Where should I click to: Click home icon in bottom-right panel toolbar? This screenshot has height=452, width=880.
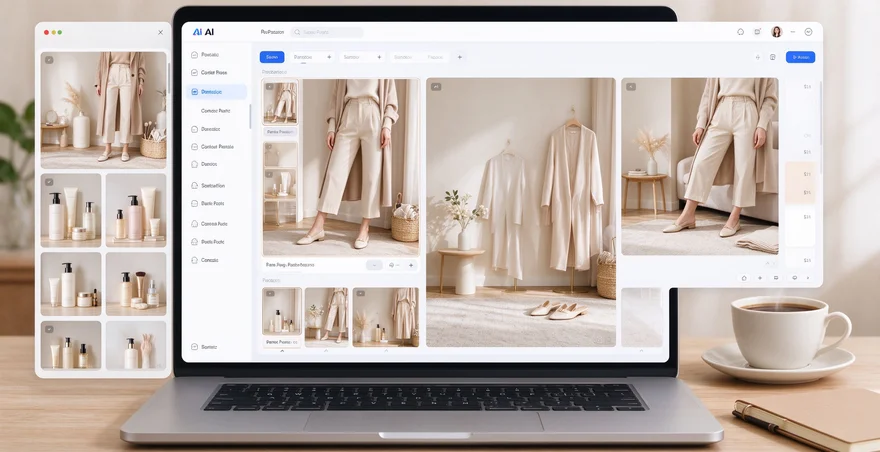click(744, 278)
